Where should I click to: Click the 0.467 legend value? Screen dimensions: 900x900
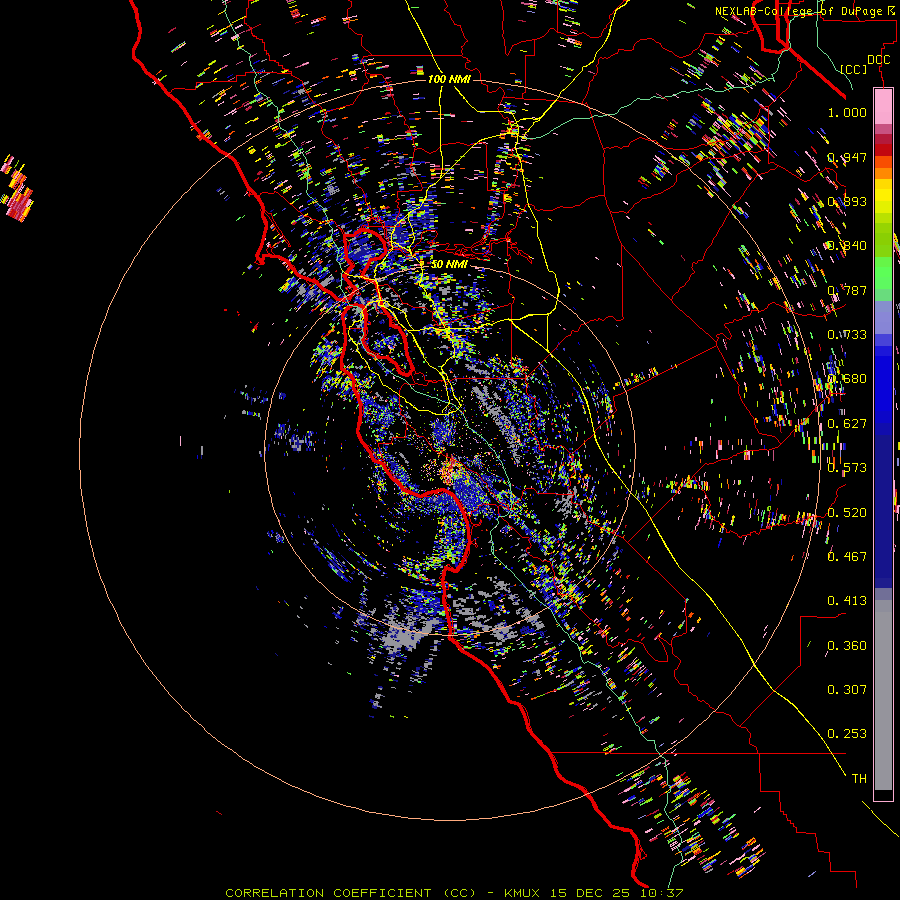click(x=847, y=557)
